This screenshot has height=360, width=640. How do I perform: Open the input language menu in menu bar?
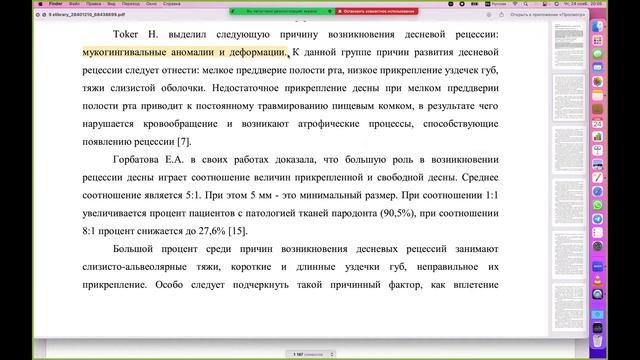[496, 4]
